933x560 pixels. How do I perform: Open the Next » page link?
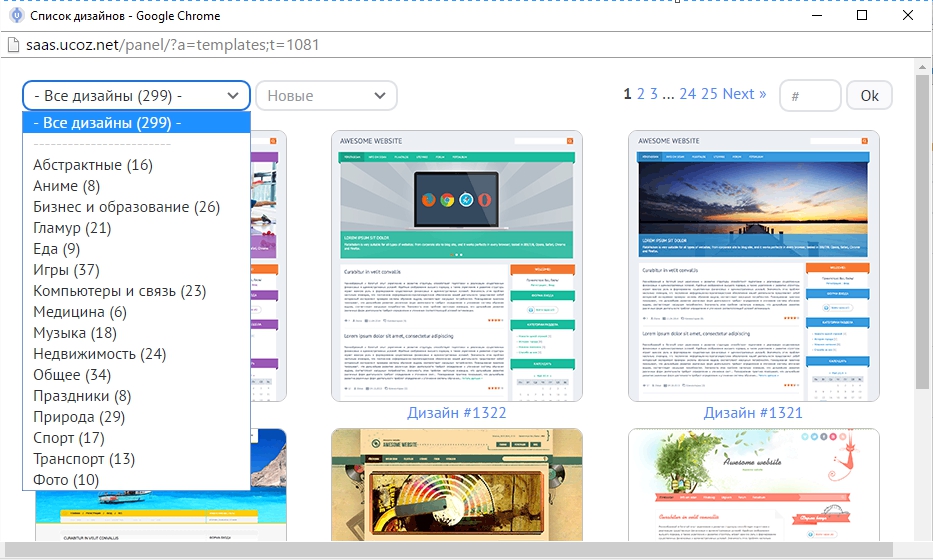tap(744, 94)
